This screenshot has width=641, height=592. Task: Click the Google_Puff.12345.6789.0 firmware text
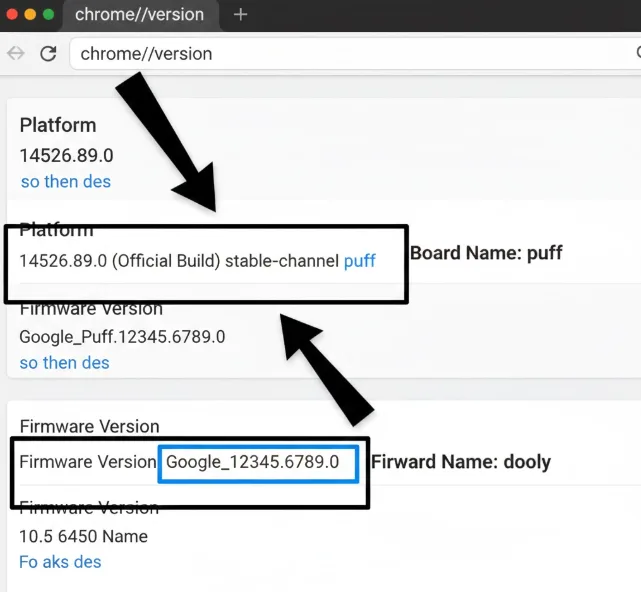(x=122, y=337)
